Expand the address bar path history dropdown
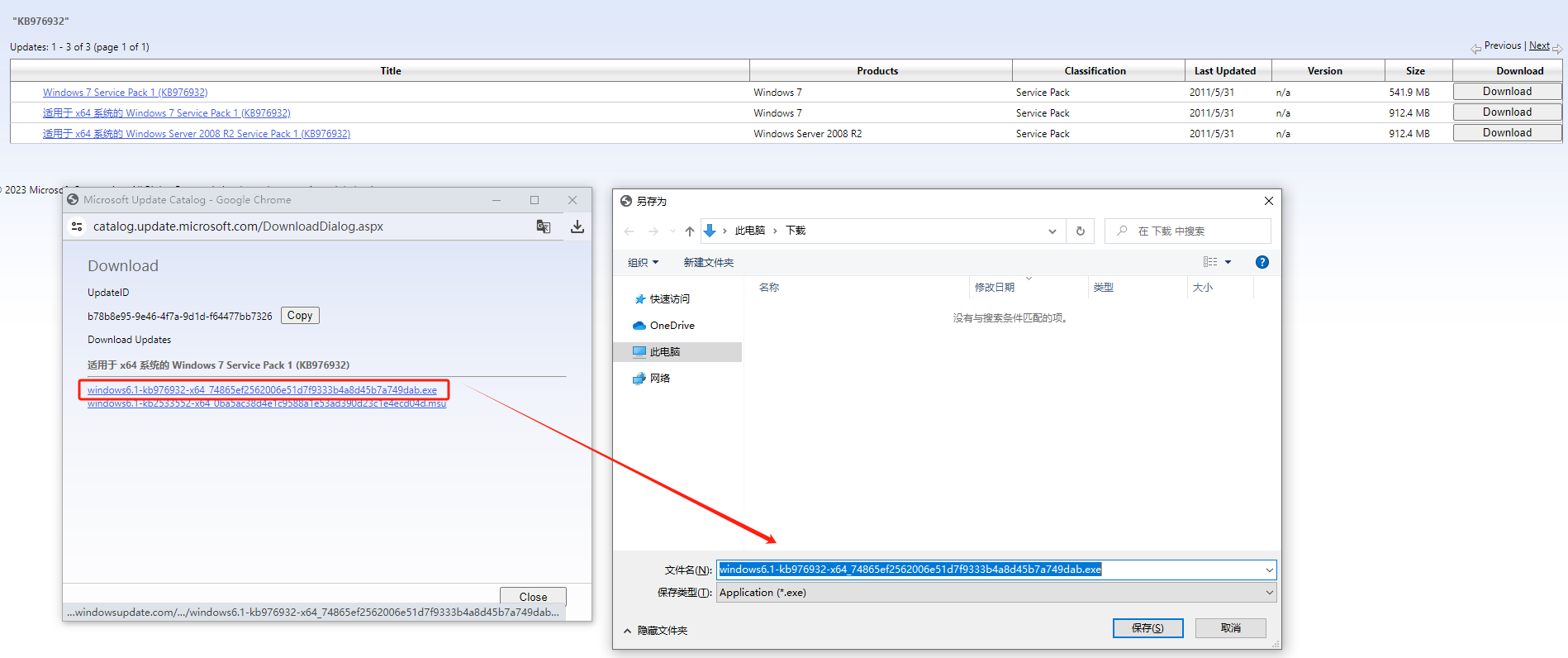 point(1052,231)
